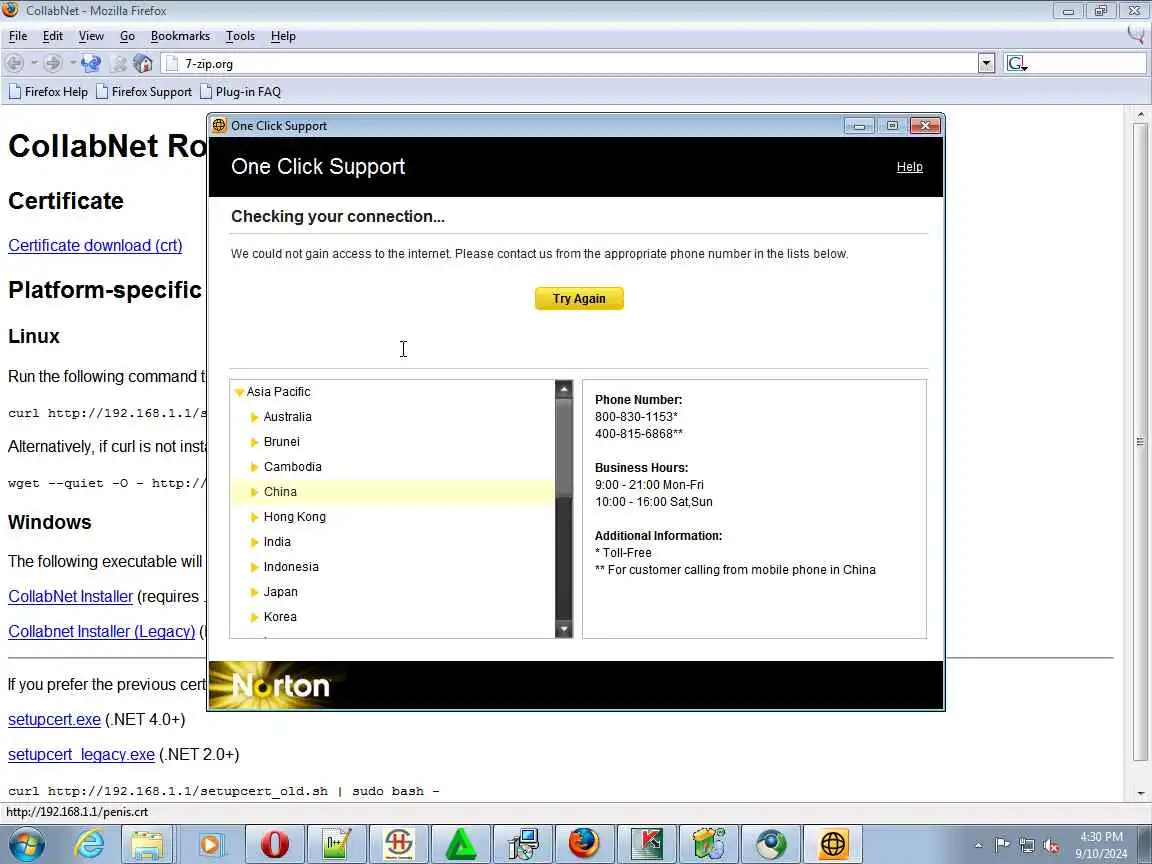Screen dimensions: 1152x864
Task: Open the Plug-in FAQ bookmark
Action: point(240,92)
